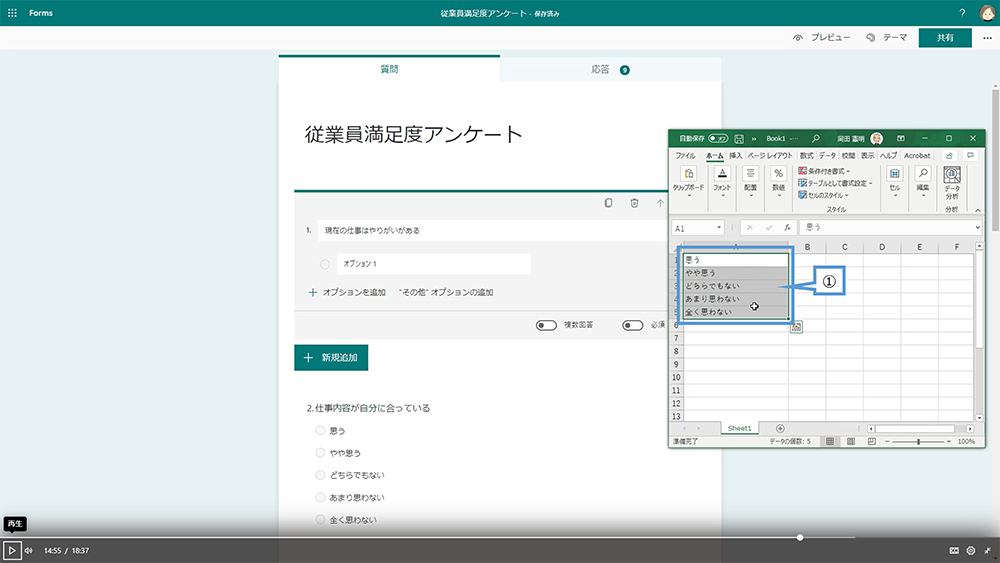
Task: Move question 1 up with the arrow
Action: (x=660, y=203)
